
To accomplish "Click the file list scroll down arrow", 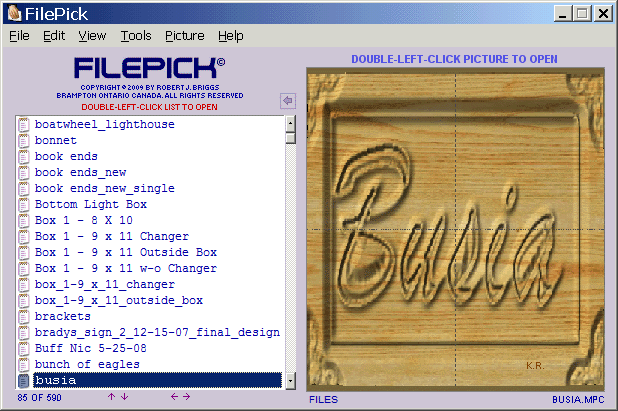I will (x=290, y=381).
